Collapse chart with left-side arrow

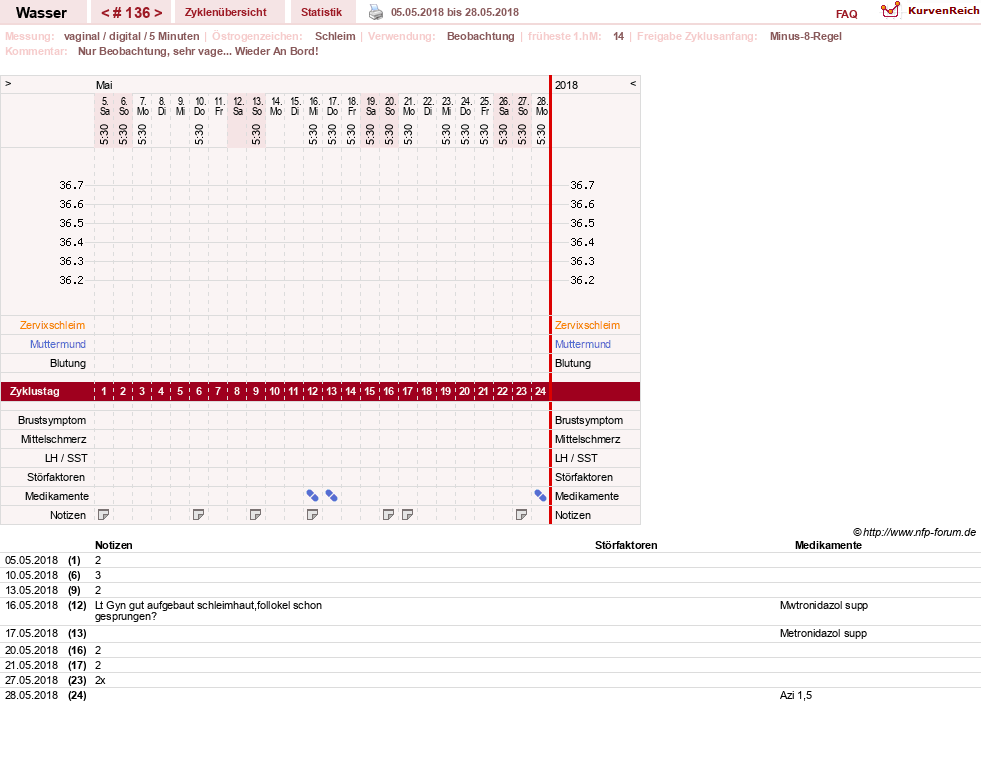point(8,83)
